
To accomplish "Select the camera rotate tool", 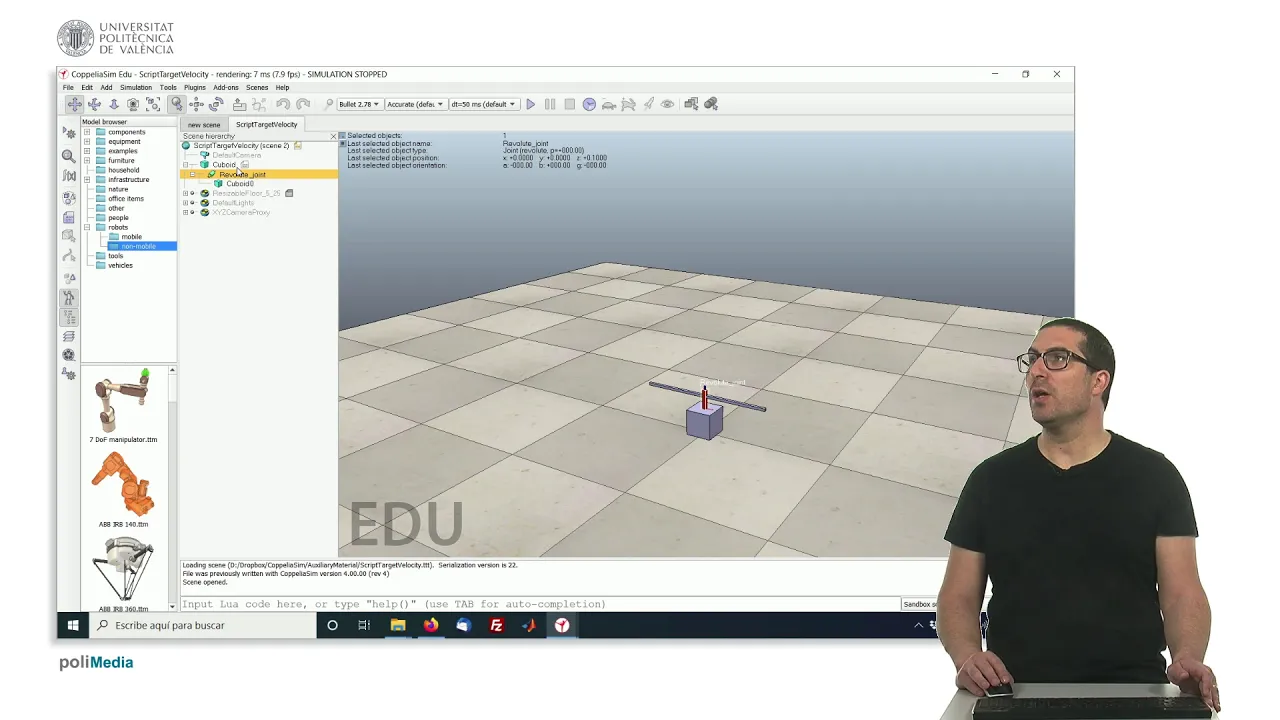I will [x=94, y=104].
